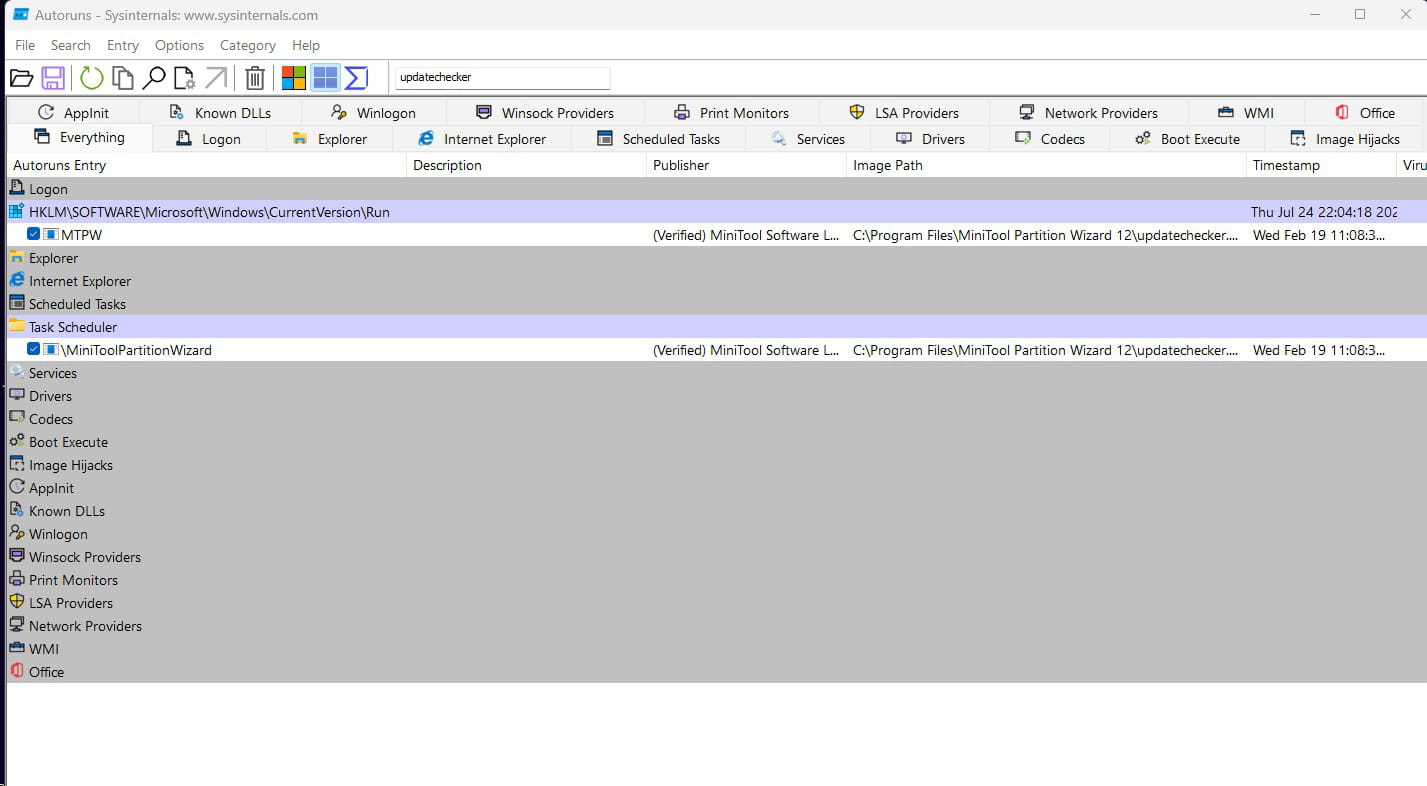The width and height of the screenshot is (1427, 786).
Task: Open the Category menu
Action: point(247,45)
